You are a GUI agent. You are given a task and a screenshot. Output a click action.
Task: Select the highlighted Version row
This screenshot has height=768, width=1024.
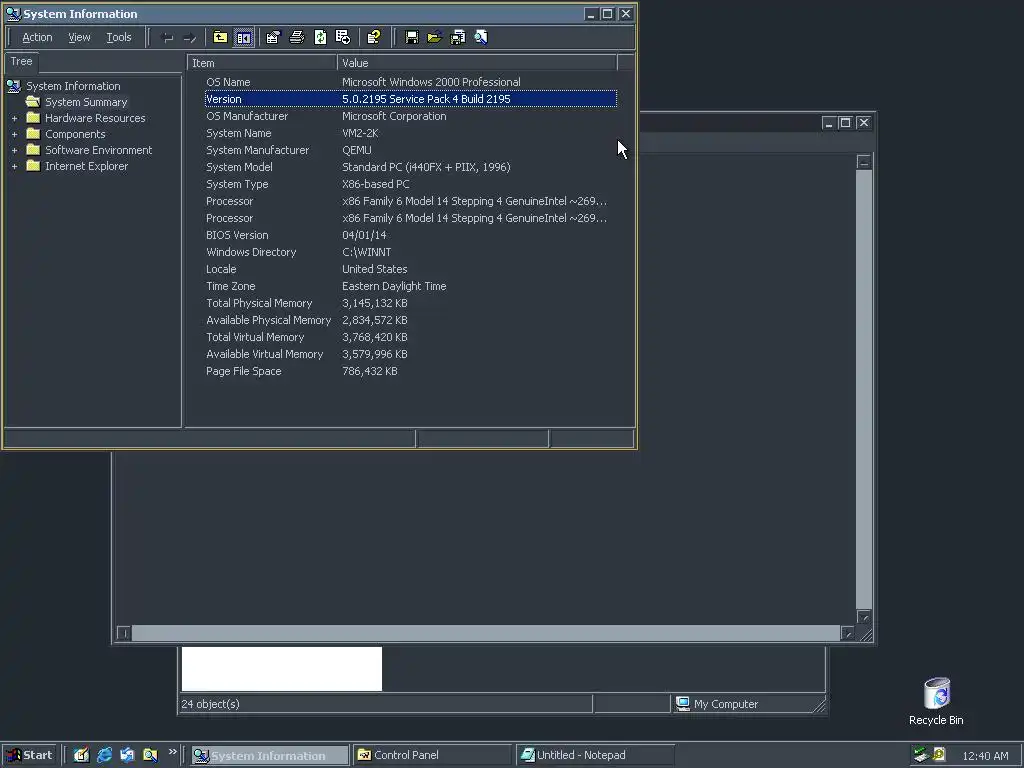[411, 99]
